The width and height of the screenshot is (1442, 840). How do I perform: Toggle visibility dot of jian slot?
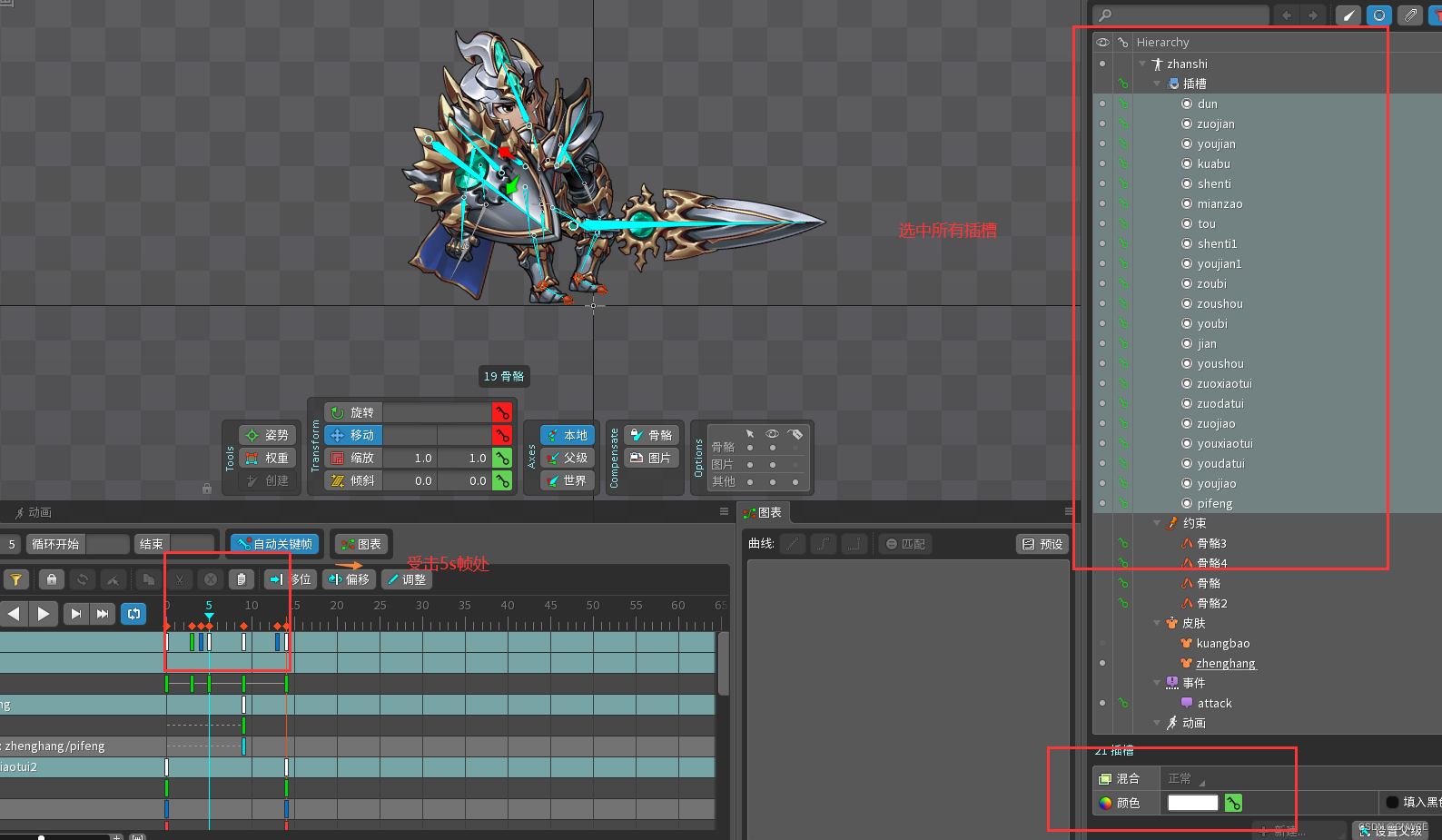click(1102, 343)
